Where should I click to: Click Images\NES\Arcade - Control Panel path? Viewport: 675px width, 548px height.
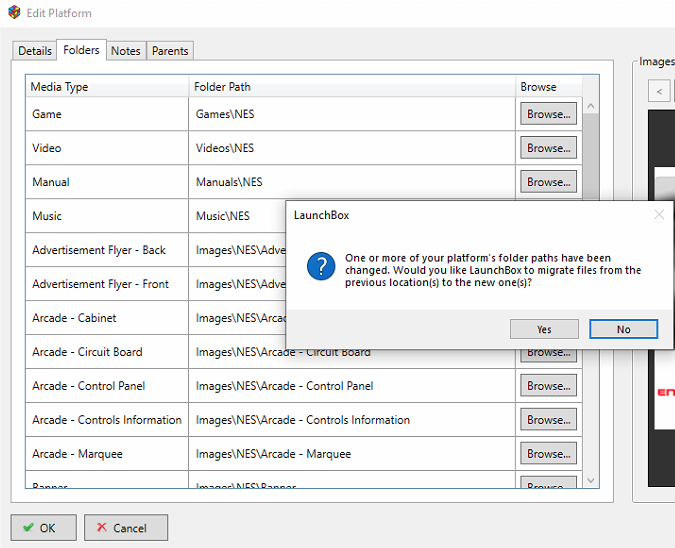pos(352,386)
